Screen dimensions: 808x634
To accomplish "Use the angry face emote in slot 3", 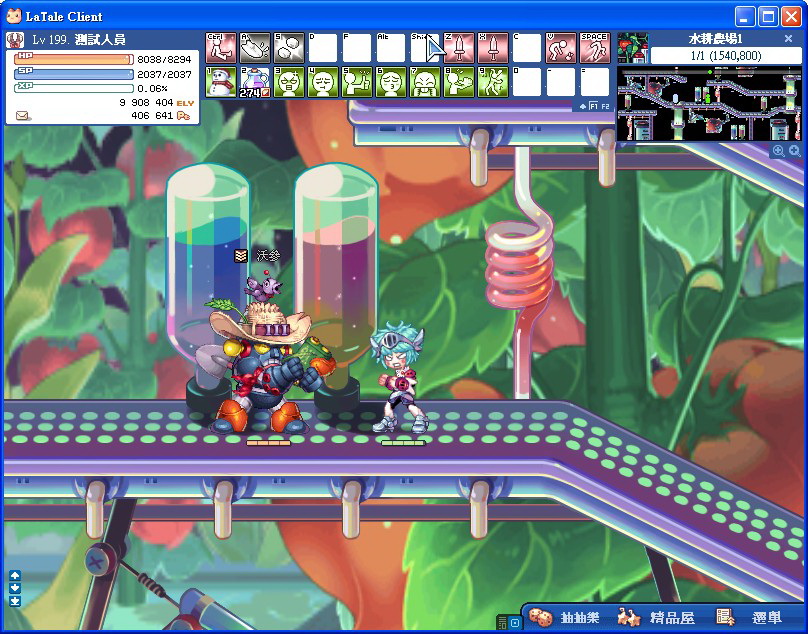I will [289, 82].
